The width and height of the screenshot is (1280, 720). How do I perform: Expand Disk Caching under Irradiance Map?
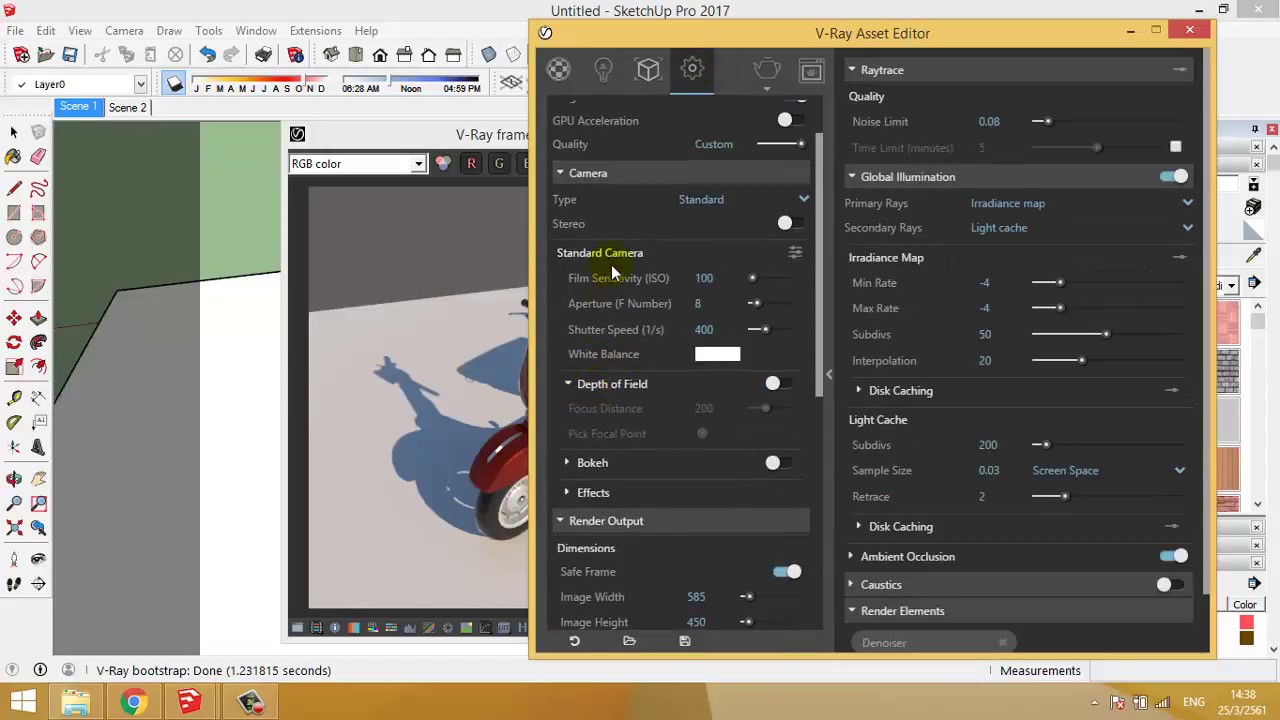[x=859, y=391]
